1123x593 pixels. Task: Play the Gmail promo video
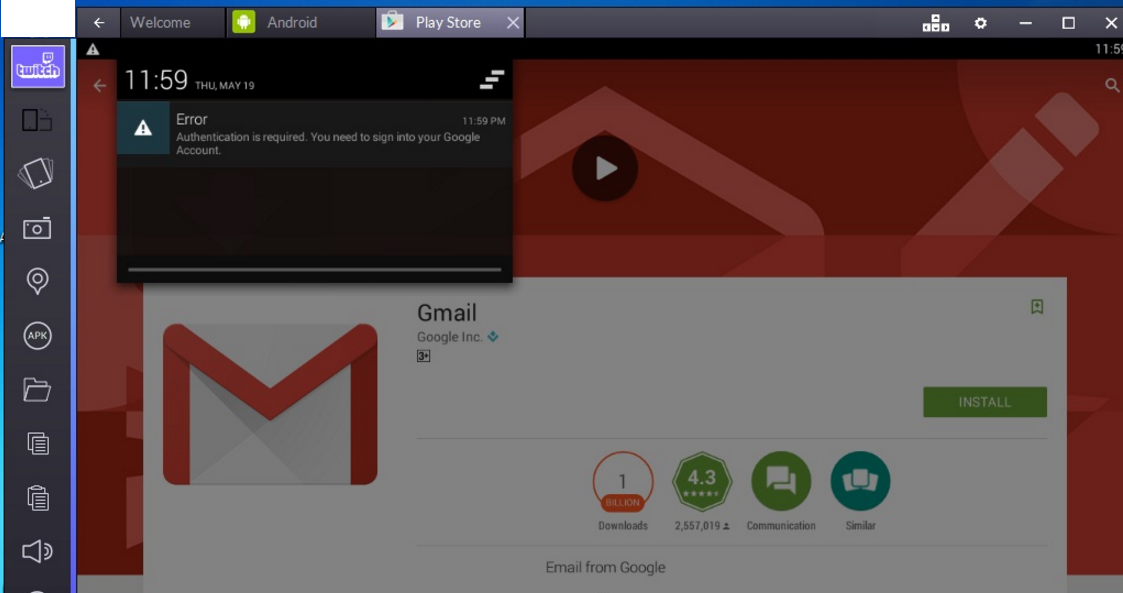(x=605, y=168)
